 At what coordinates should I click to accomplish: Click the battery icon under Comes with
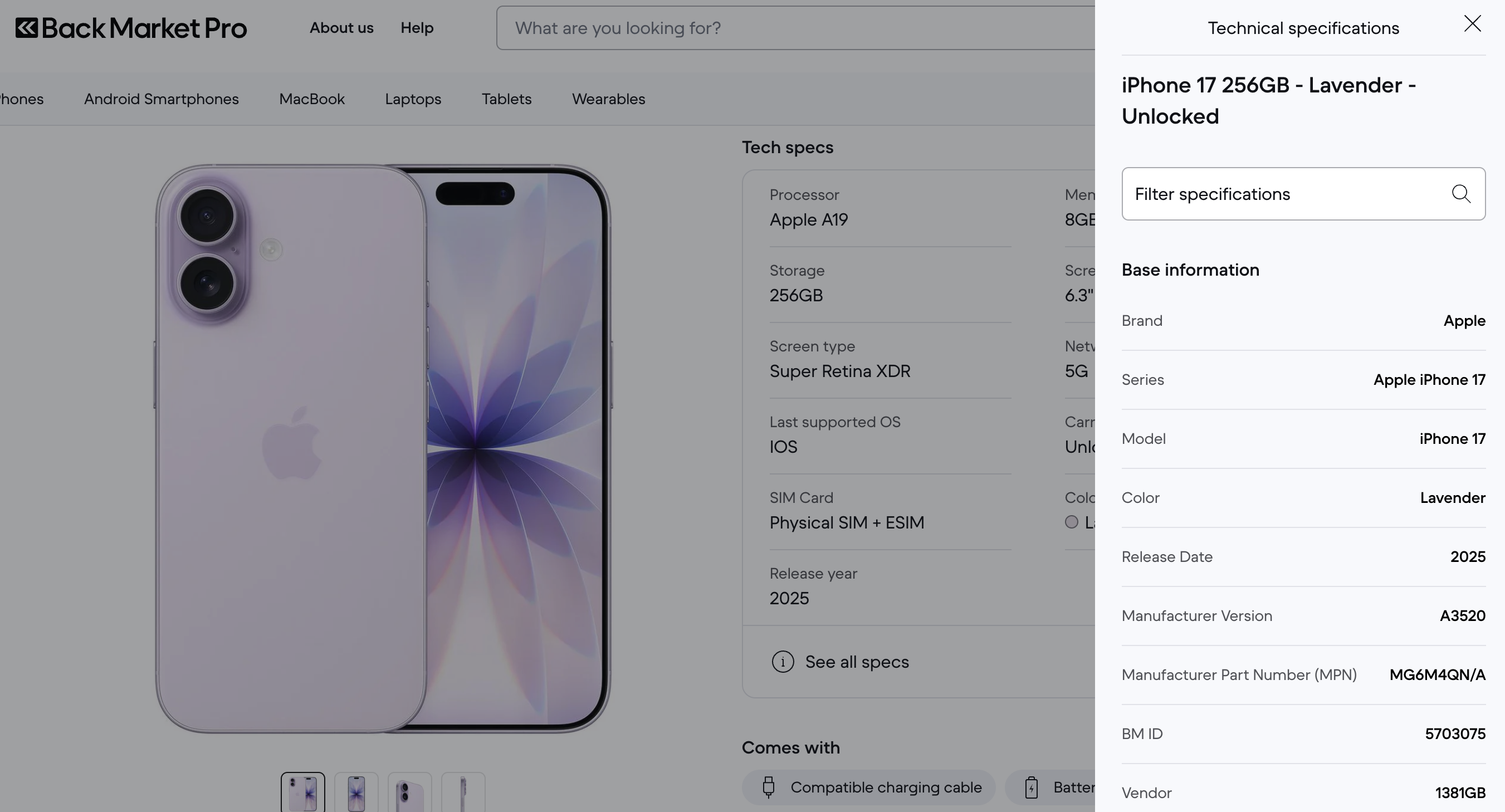pos(1031,787)
